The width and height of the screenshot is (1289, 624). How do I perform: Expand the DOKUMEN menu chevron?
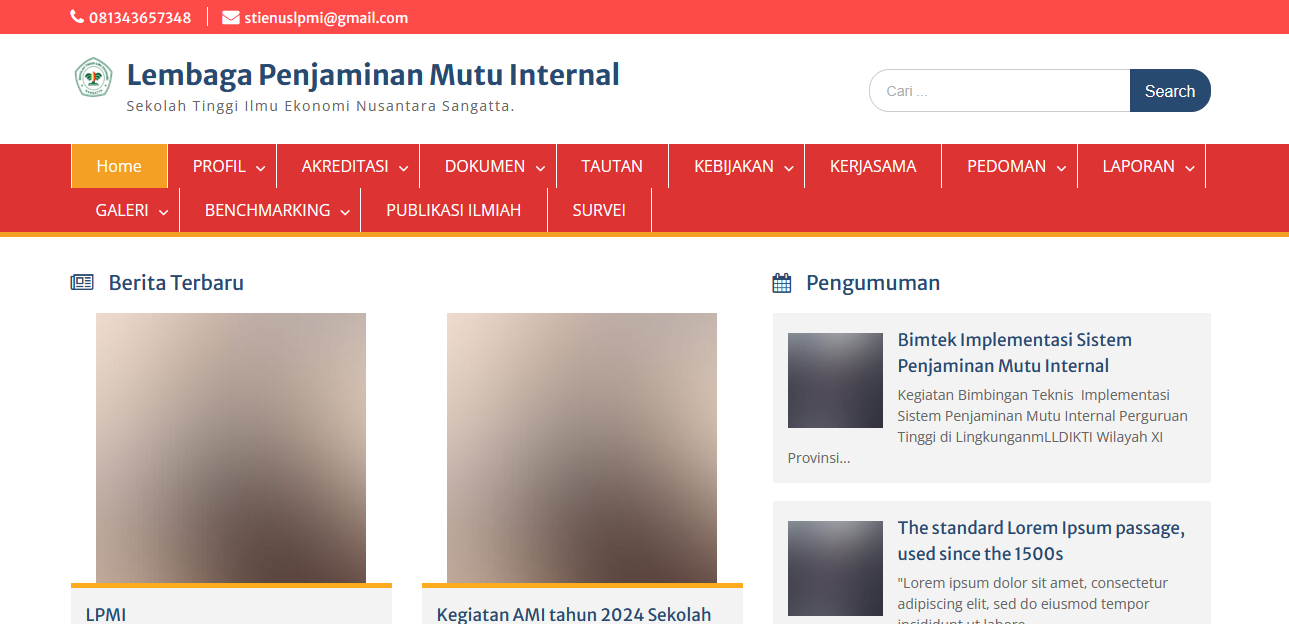(x=540, y=166)
